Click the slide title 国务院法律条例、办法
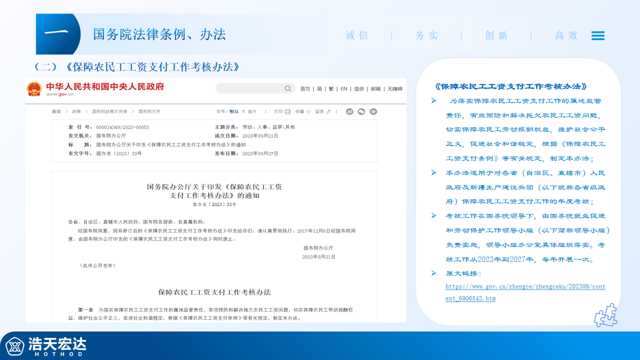This screenshot has height=360, width=640. [x=159, y=34]
